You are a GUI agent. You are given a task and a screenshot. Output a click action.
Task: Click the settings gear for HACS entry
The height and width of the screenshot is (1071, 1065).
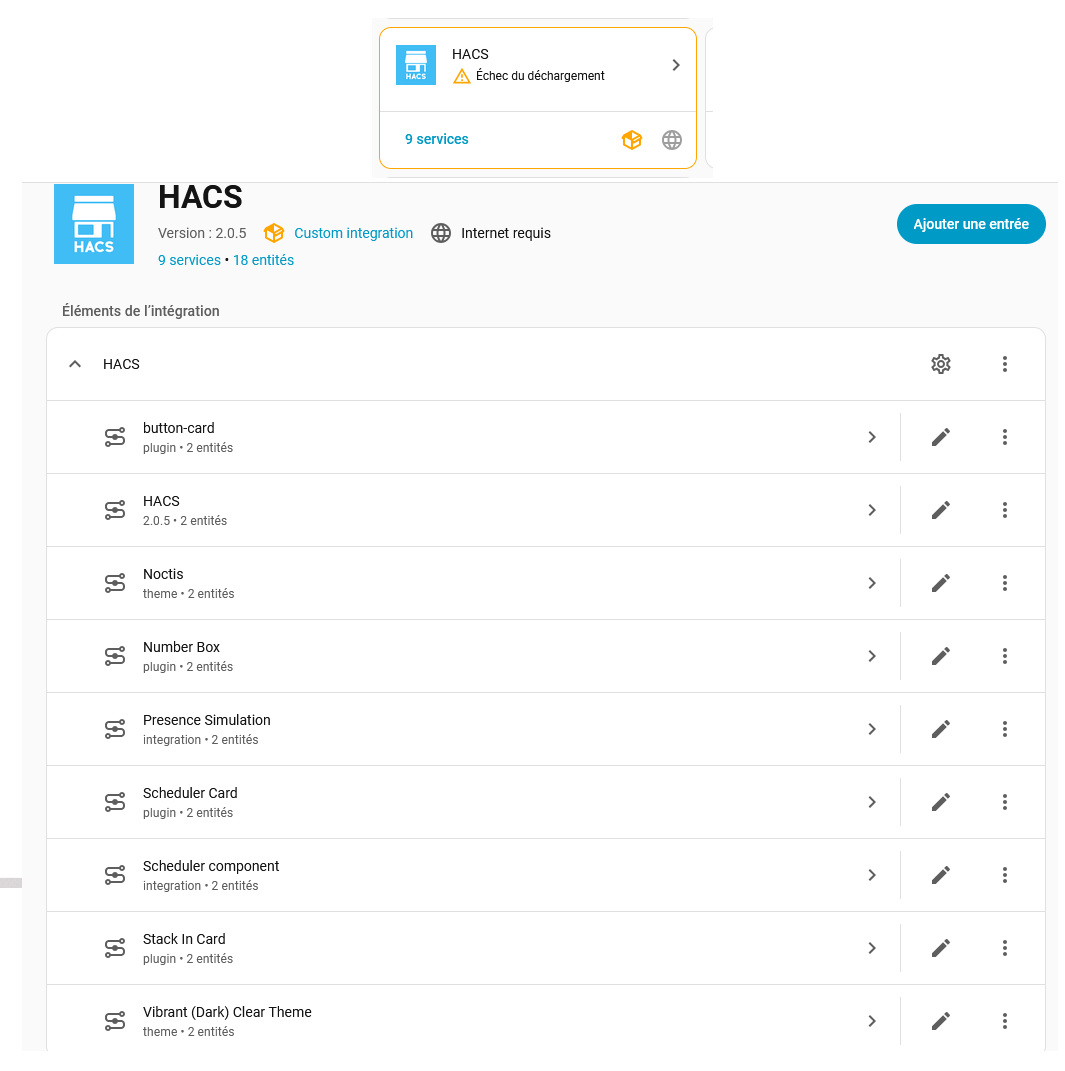(x=940, y=364)
